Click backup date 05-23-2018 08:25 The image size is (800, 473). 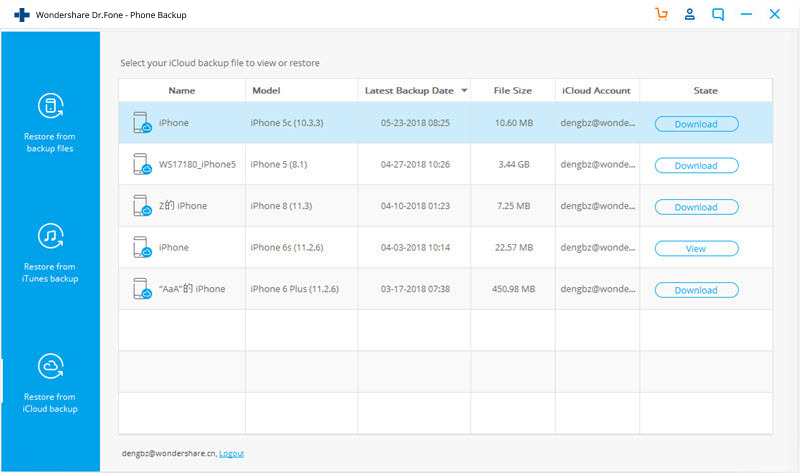click(x=415, y=123)
